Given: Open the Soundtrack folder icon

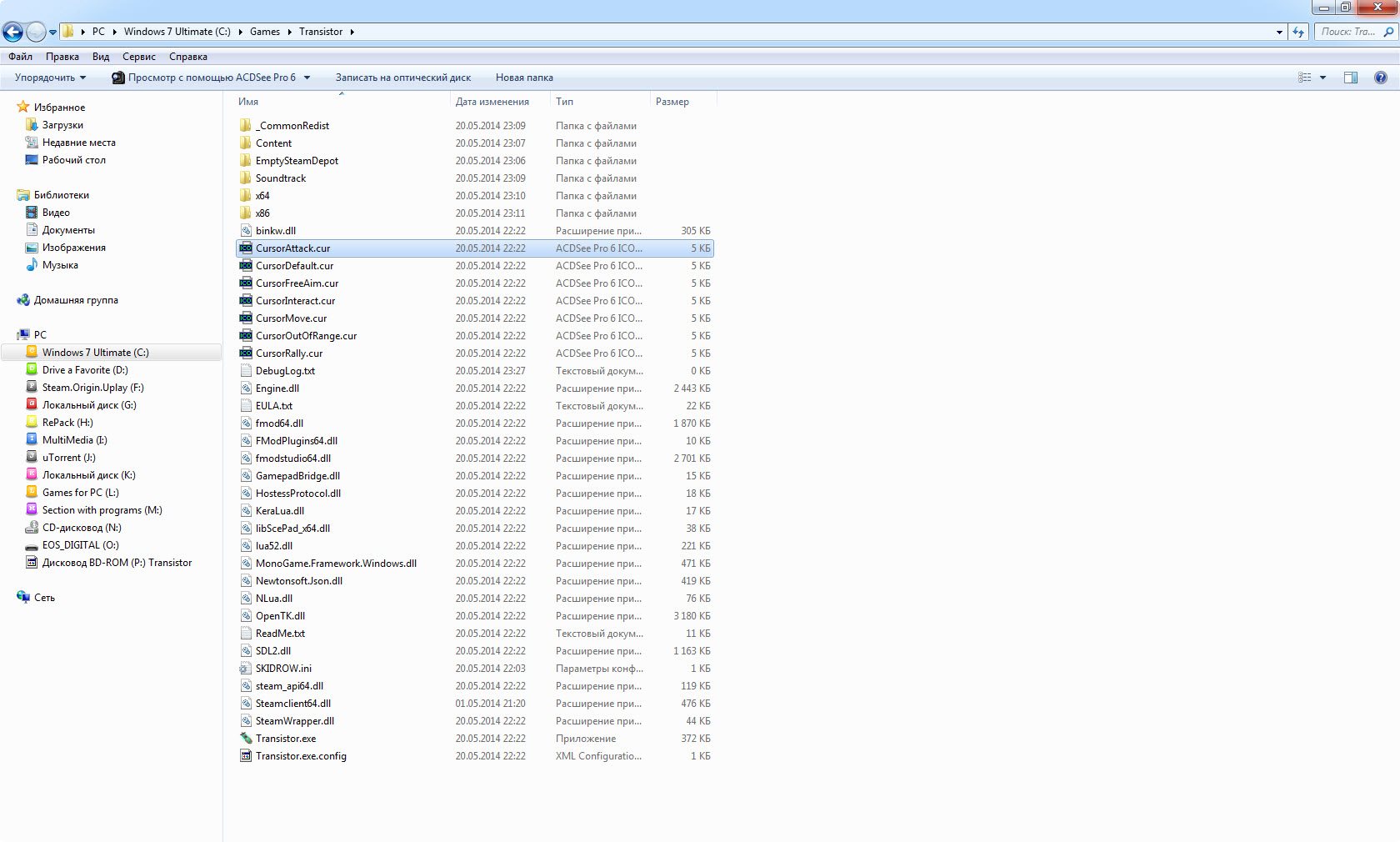Looking at the screenshot, I should [x=246, y=178].
